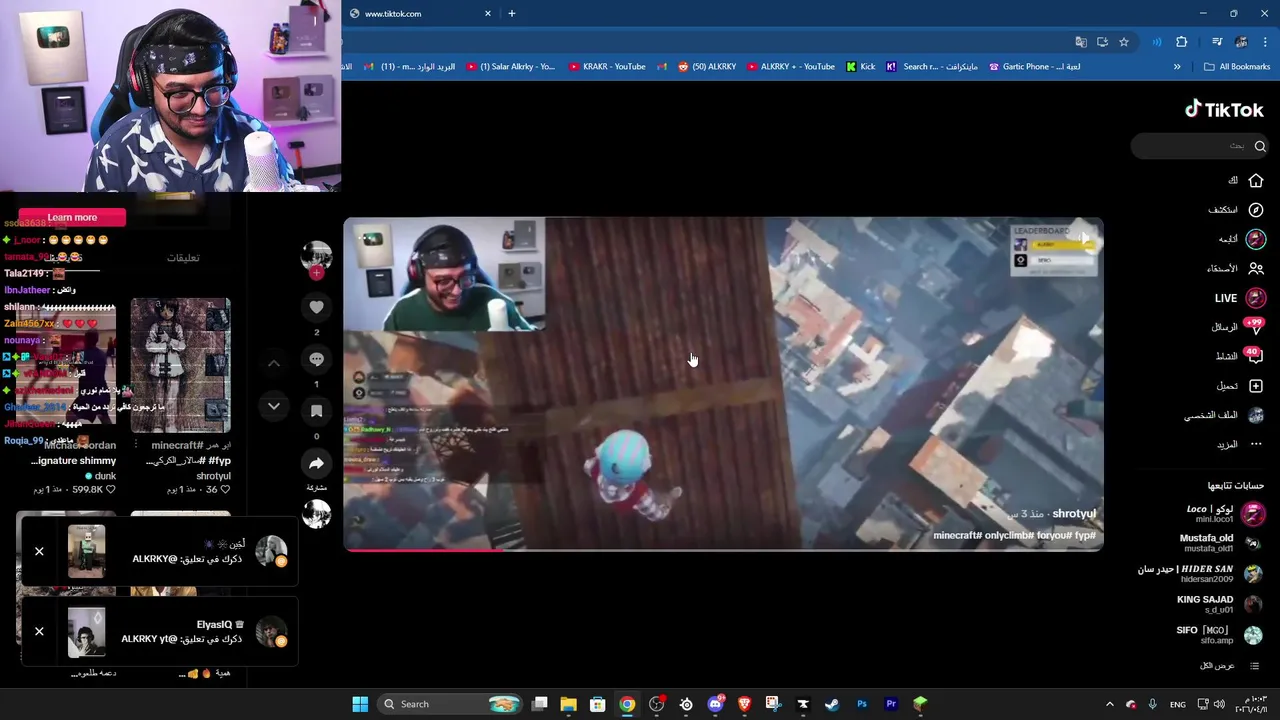Dismiss the notification mentioning @ALKRKY
Viewport: 1280px width, 720px height.
39,551
